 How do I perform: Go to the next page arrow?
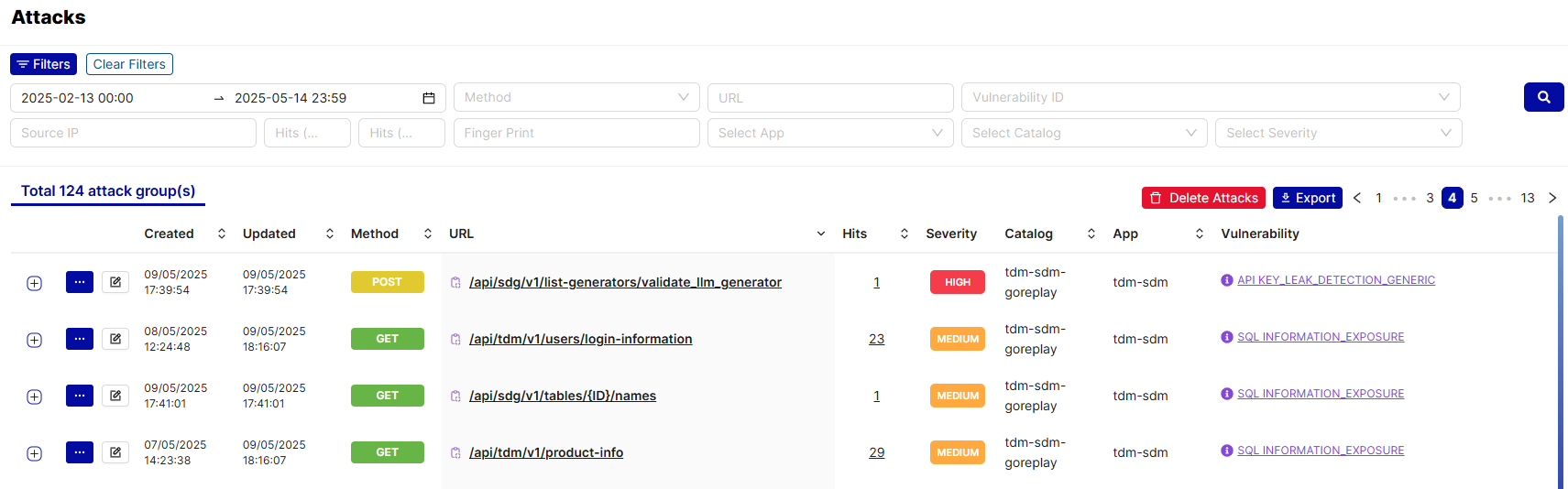tap(1552, 198)
